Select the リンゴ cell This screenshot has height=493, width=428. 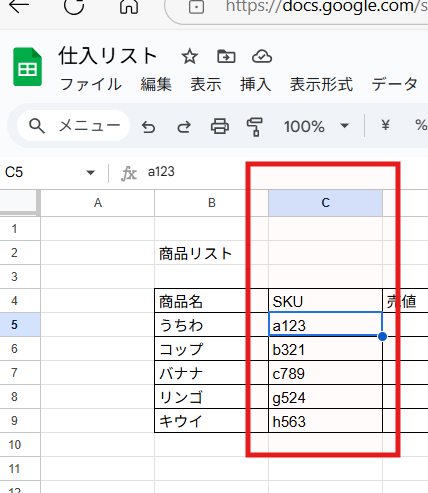tap(211, 397)
